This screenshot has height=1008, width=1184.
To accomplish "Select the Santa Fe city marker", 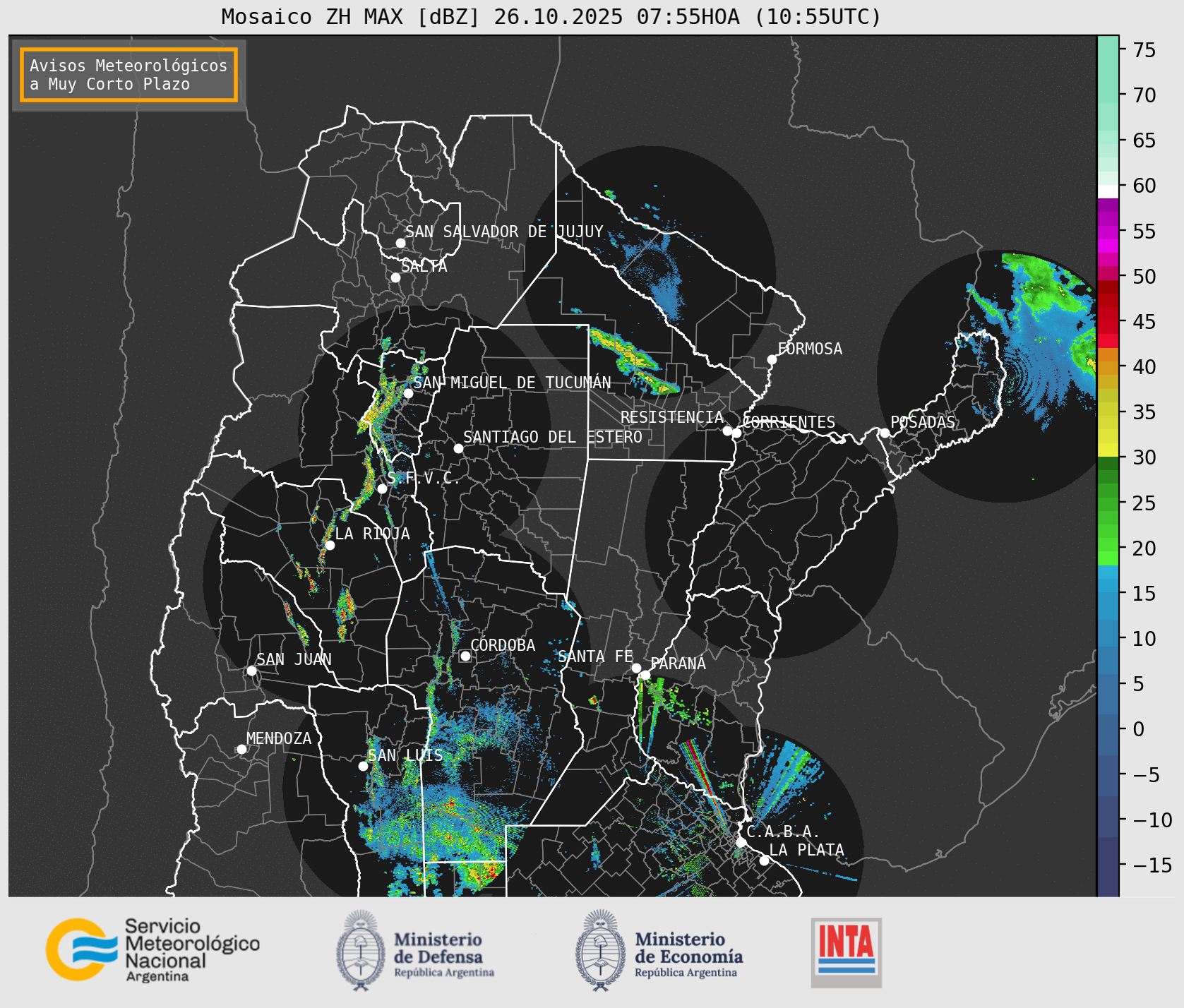I will [x=636, y=668].
